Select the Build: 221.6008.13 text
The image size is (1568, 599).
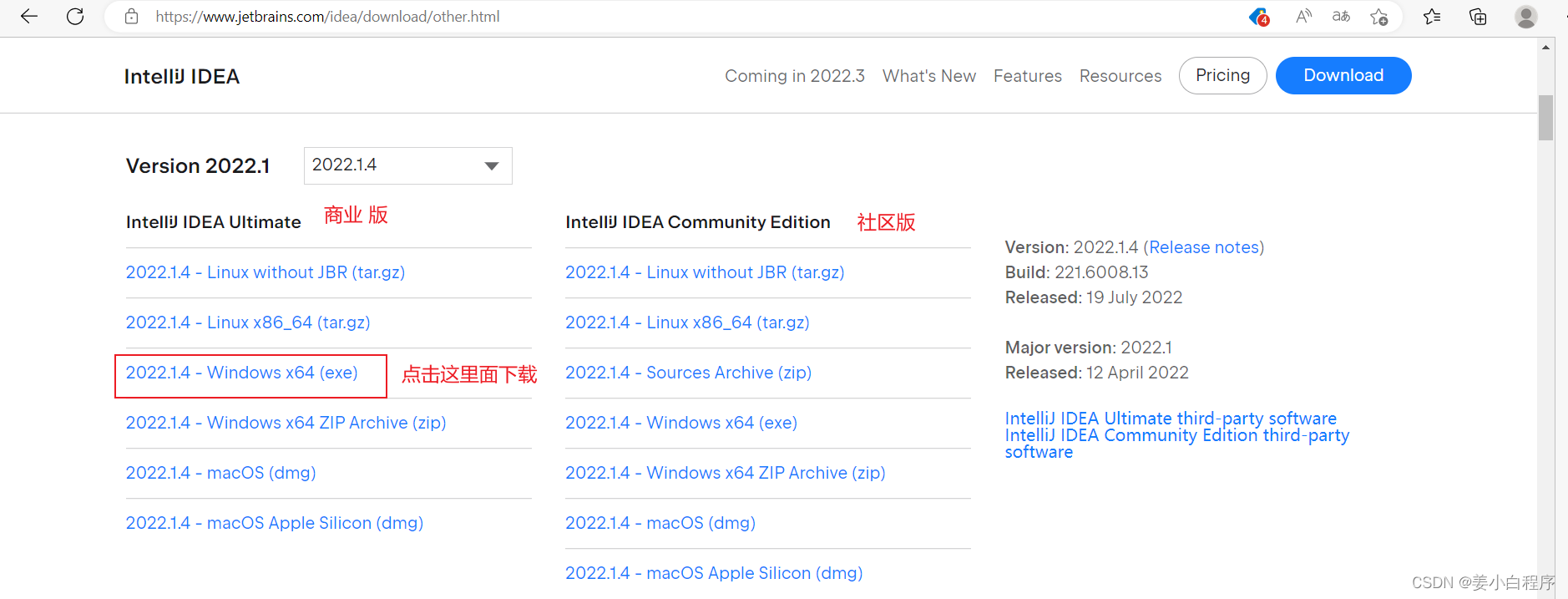[1077, 272]
